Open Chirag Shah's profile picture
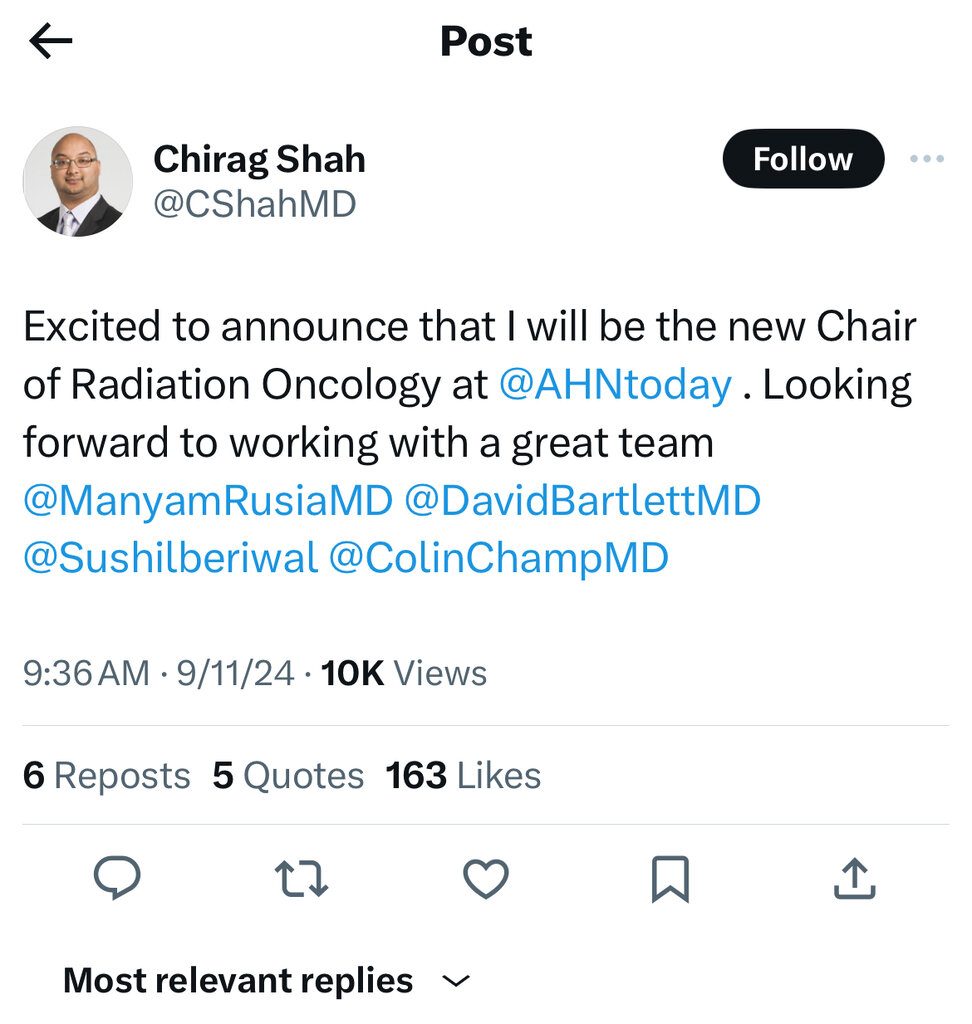The height and width of the screenshot is (1024, 972). [x=78, y=181]
